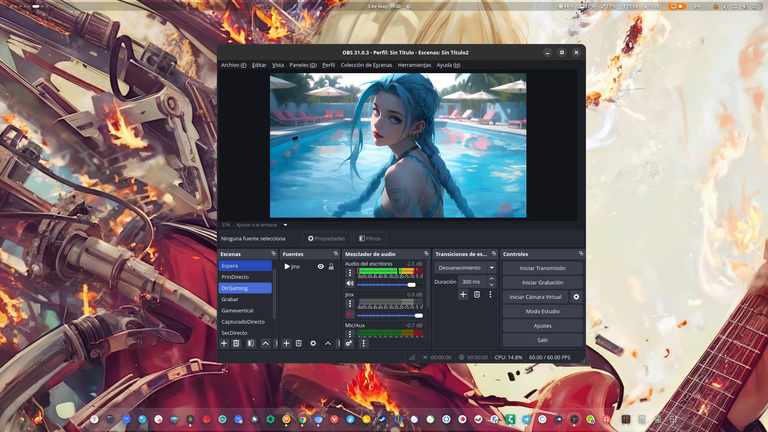Open Ajustes from Controles

(542, 326)
